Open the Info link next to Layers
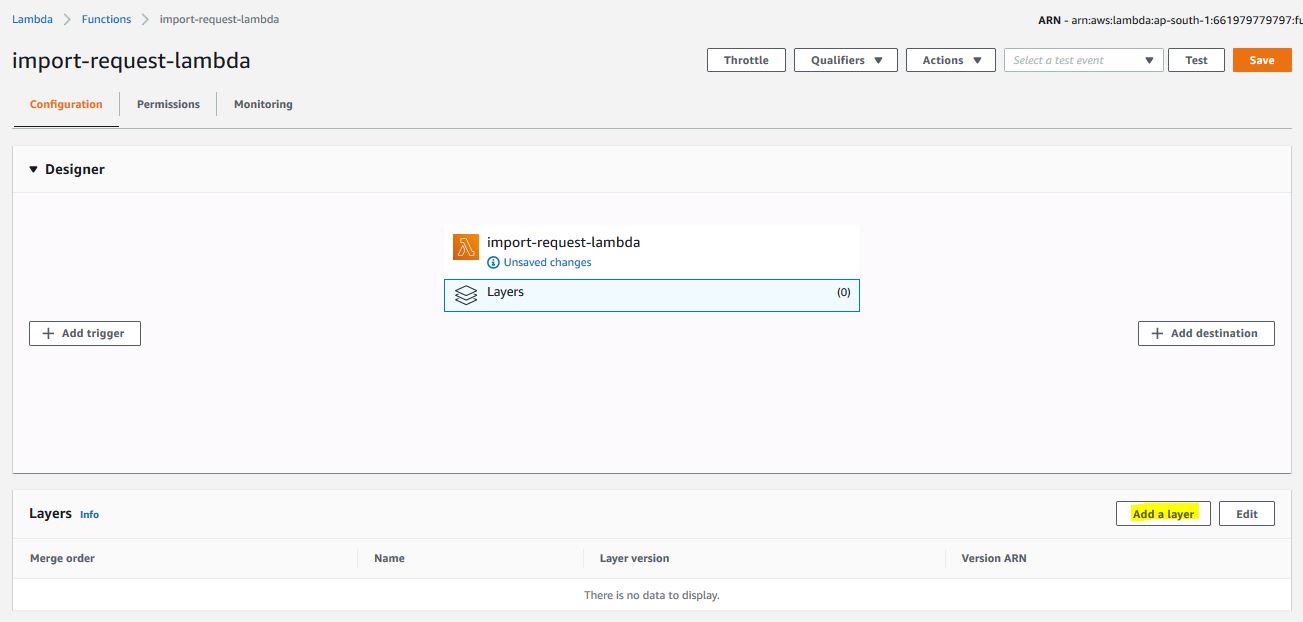 coord(89,515)
